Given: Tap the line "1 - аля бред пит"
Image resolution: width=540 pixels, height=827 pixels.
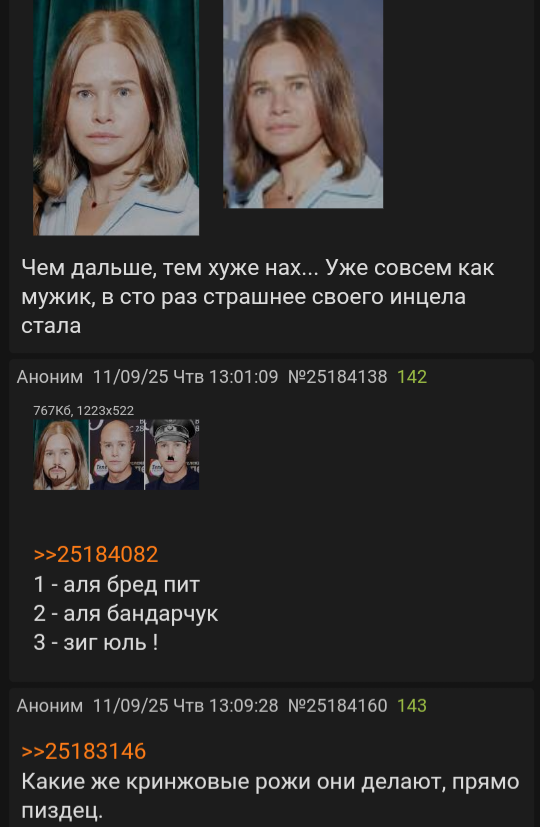Looking at the screenshot, I should [x=117, y=584].
